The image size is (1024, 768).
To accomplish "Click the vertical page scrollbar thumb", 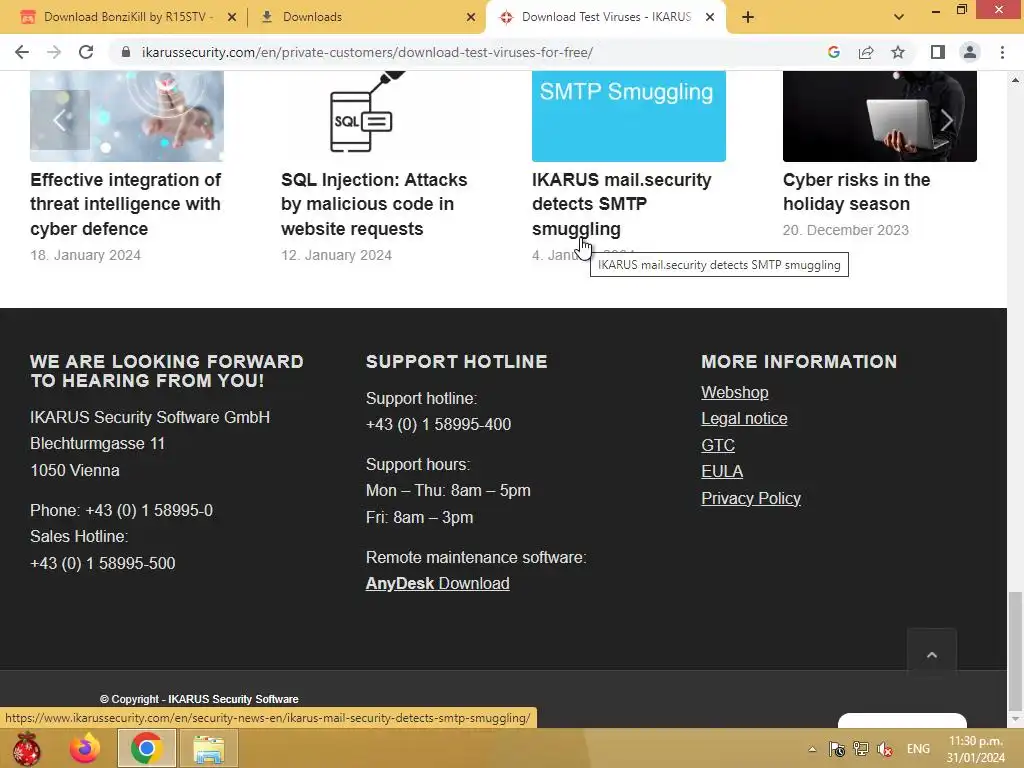I will point(1015,650).
